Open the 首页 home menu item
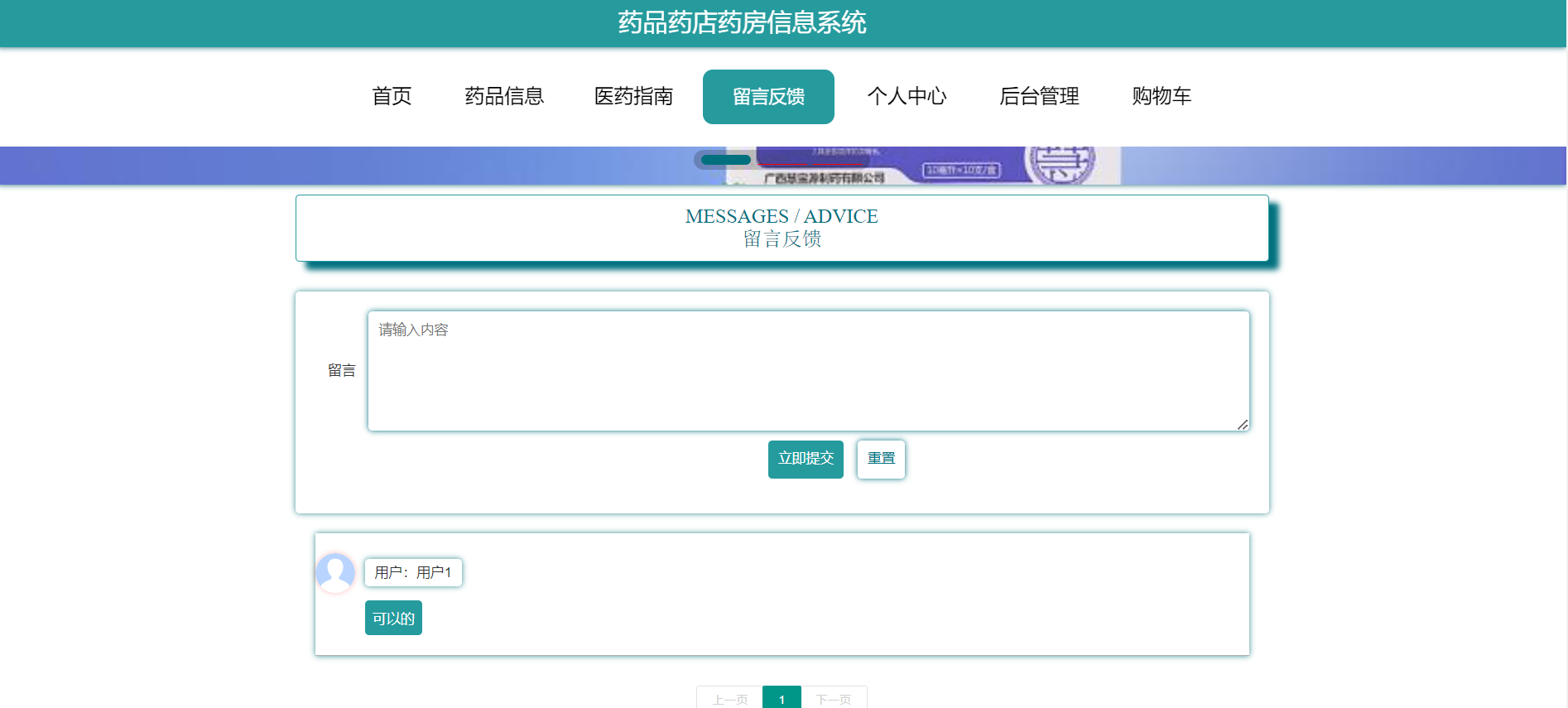The width and height of the screenshot is (1568, 708). pyautogui.click(x=392, y=96)
